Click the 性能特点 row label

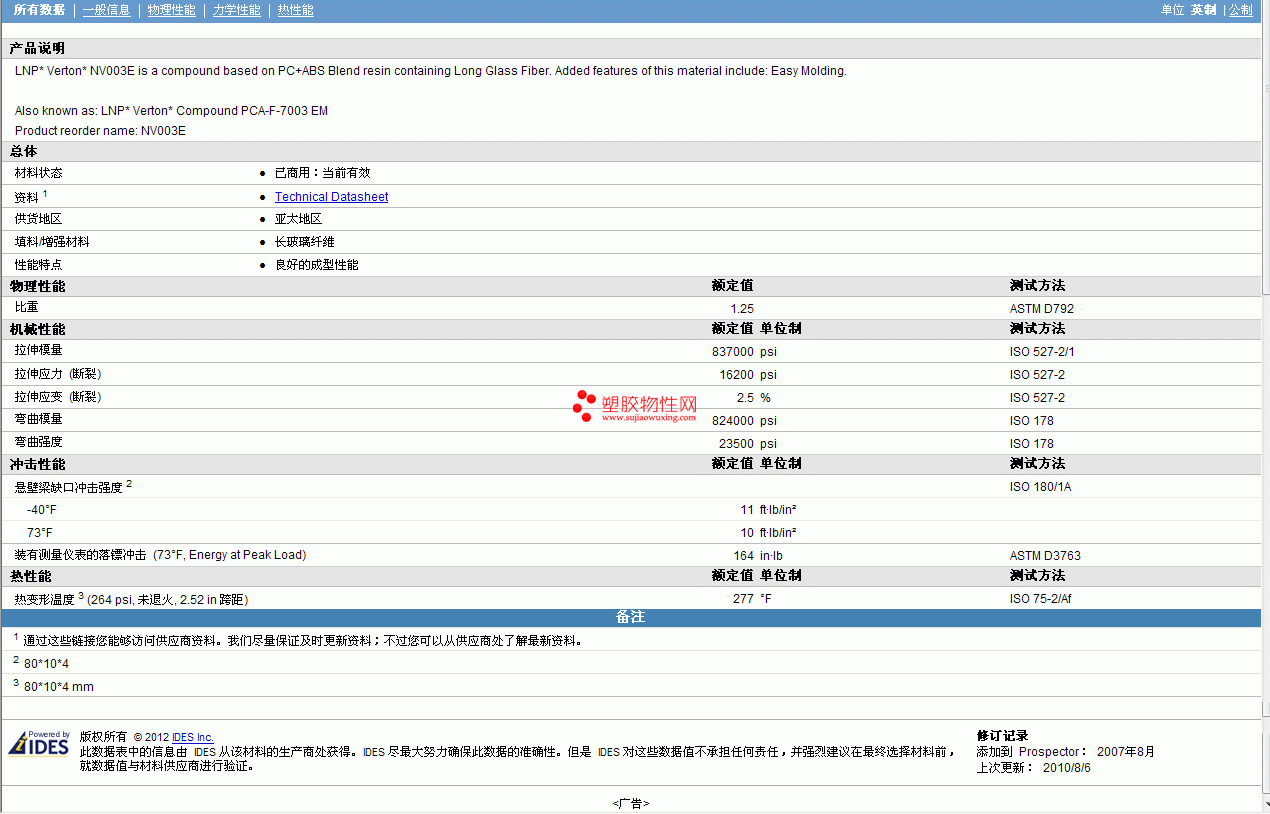point(38,265)
